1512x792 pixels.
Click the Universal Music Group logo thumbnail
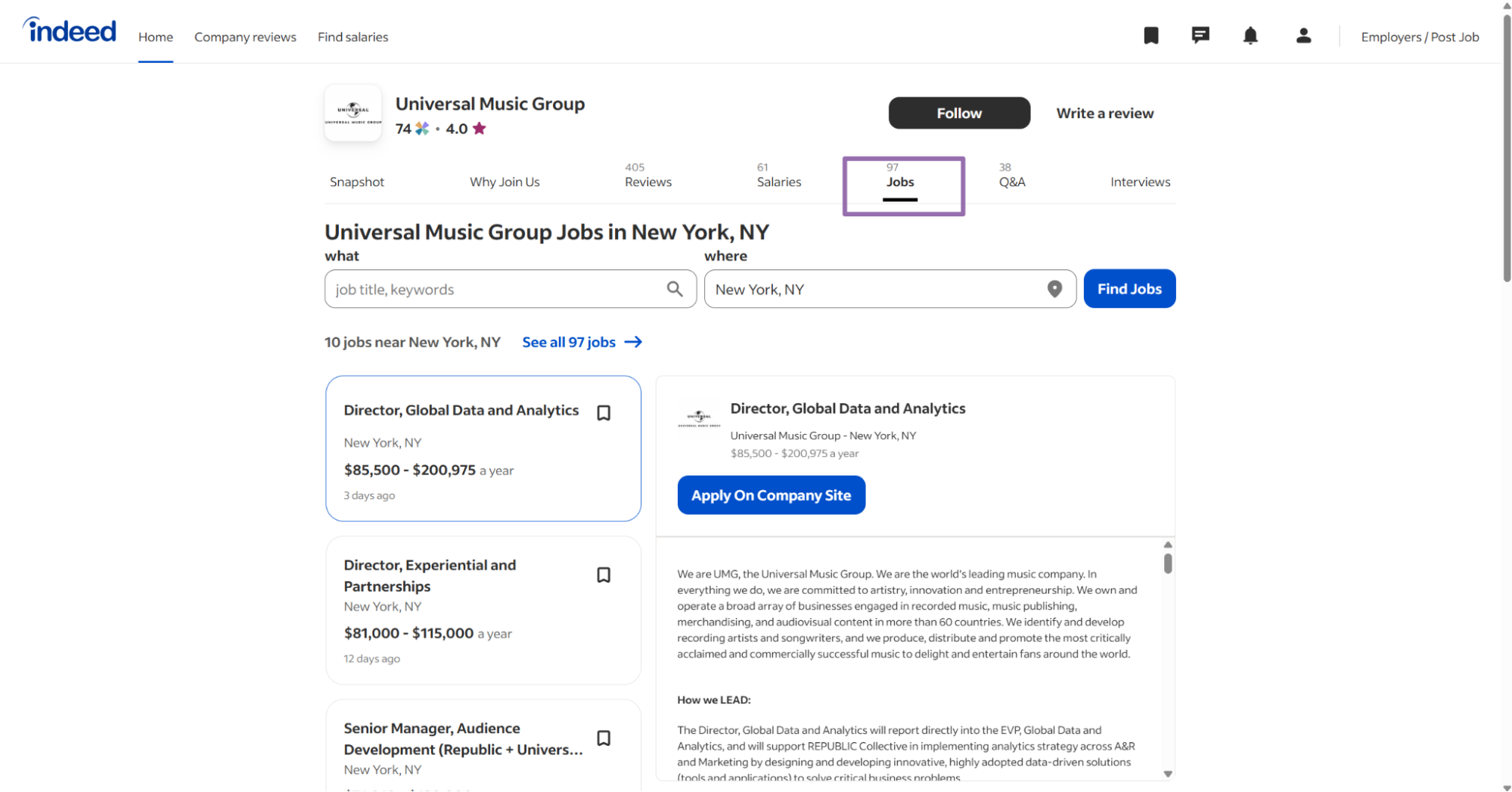pos(353,113)
